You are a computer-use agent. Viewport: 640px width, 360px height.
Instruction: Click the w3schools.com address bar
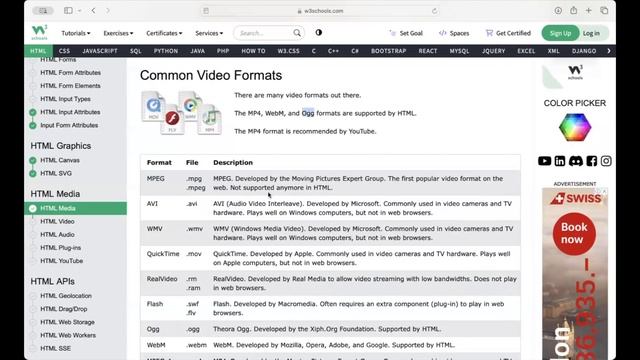point(320,11)
